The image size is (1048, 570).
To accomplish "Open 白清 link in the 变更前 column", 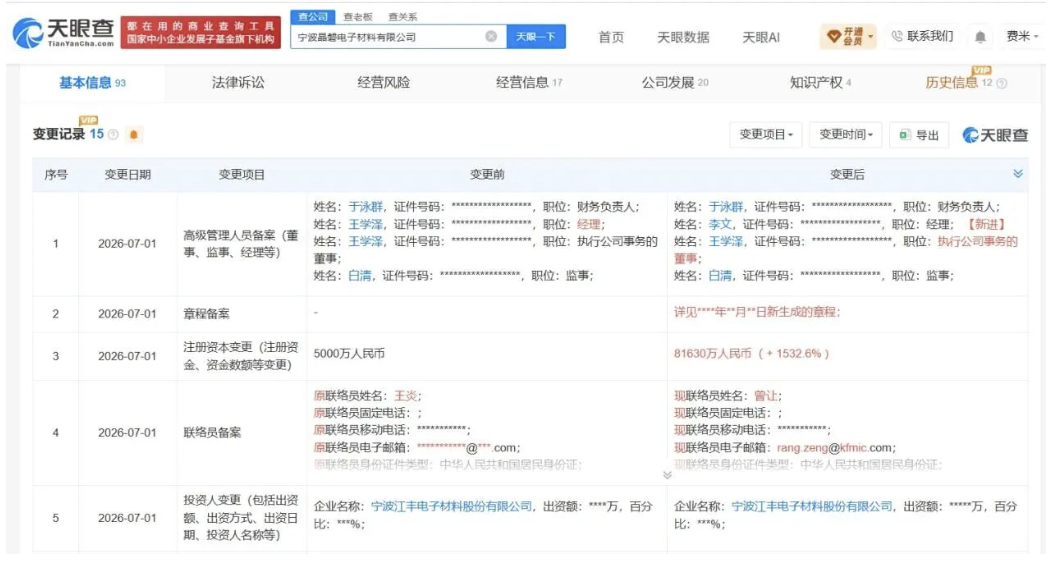I will tap(360, 275).
